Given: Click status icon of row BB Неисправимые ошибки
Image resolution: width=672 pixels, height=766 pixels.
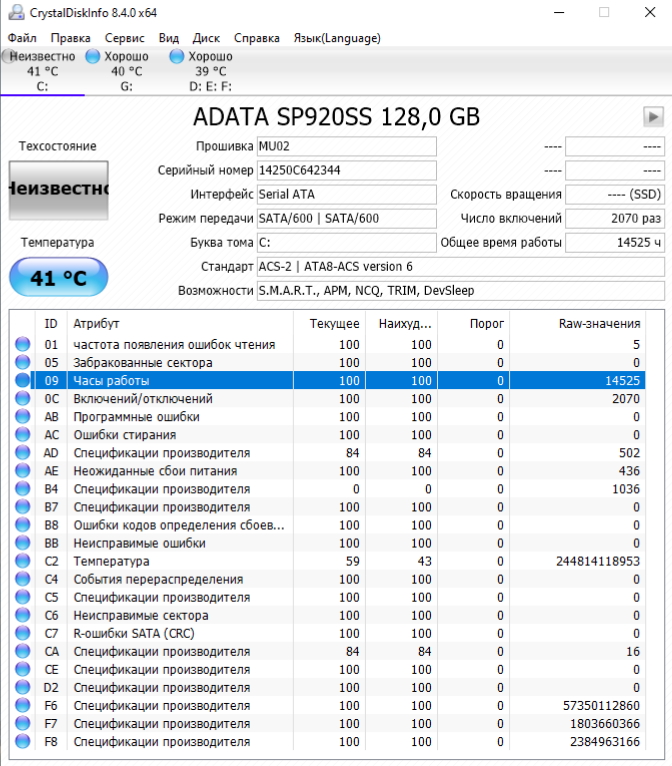Looking at the screenshot, I should (x=22, y=543).
